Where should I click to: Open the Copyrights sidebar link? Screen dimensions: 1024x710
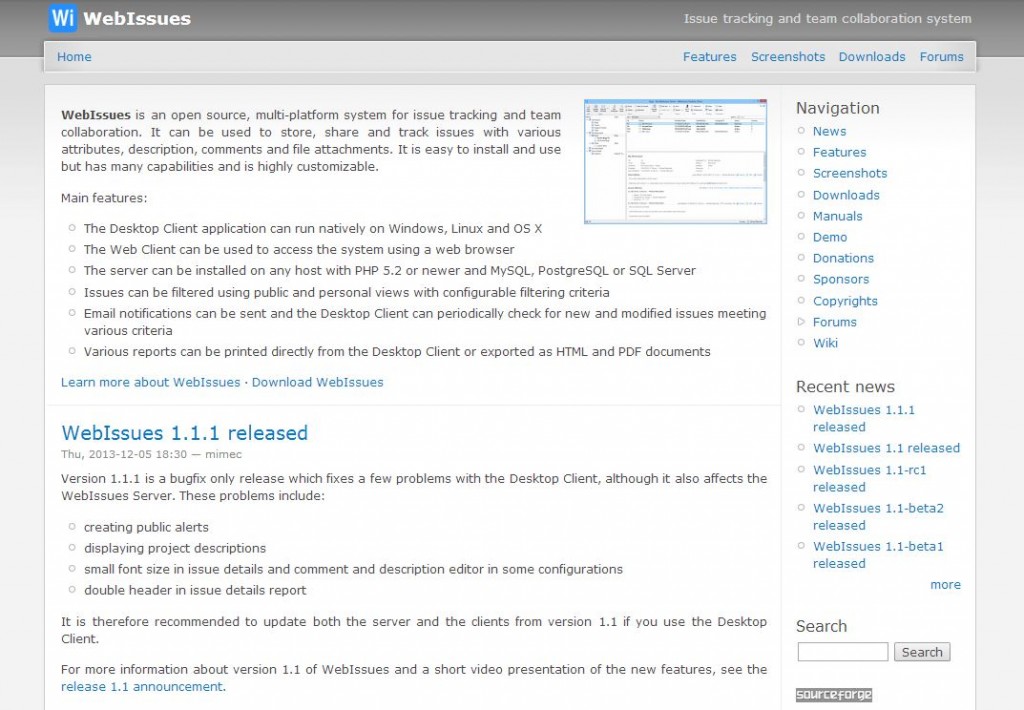[845, 301]
